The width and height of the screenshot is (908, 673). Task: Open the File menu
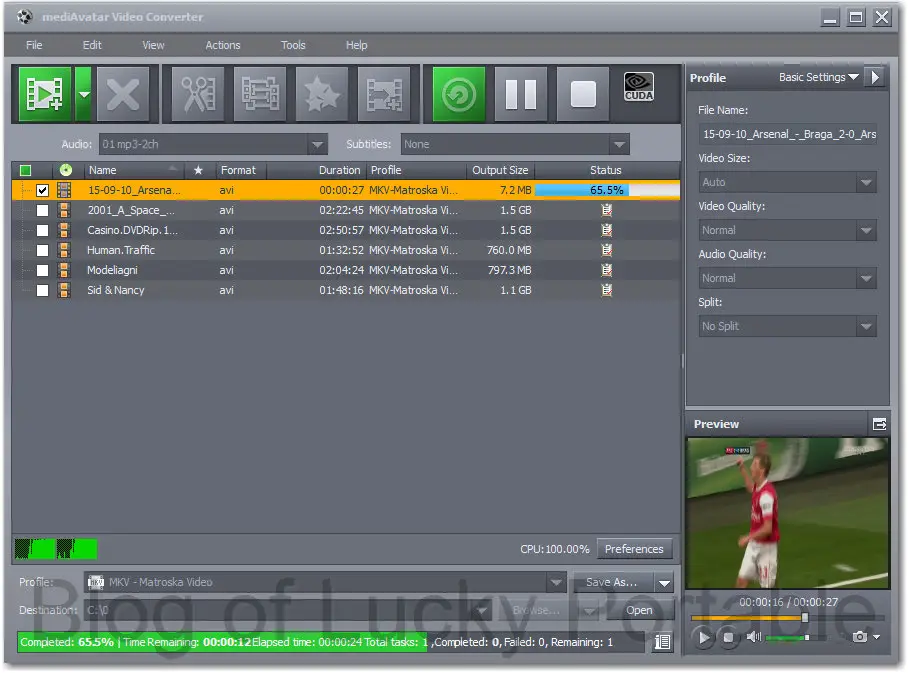(34, 45)
